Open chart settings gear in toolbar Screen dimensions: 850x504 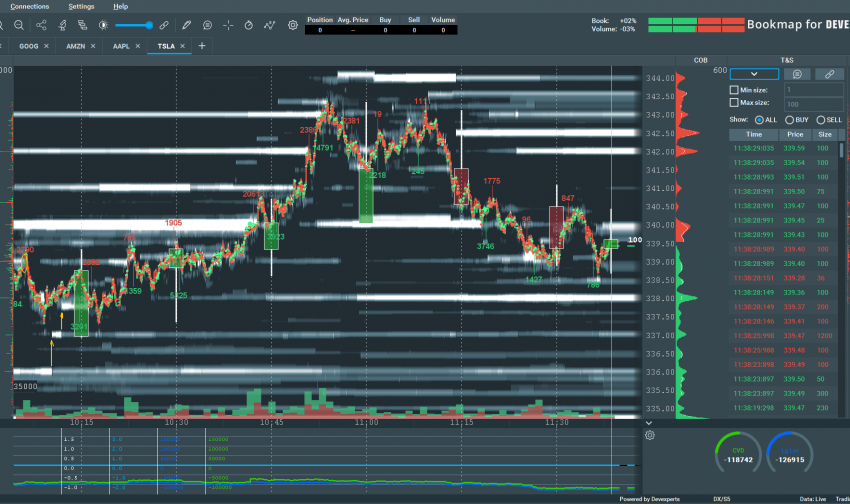pos(293,25)
